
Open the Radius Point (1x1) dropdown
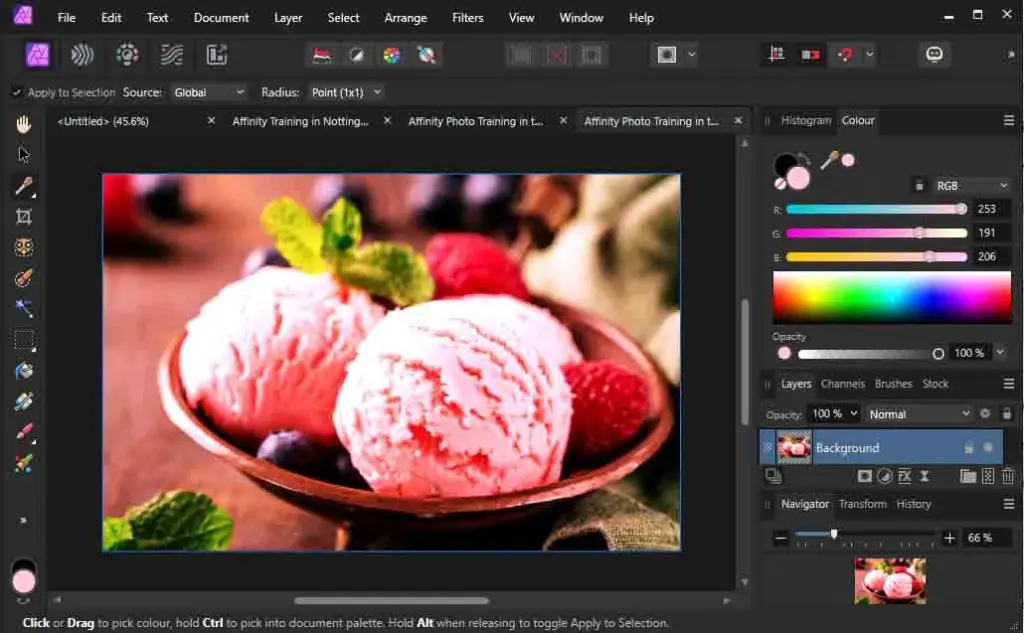pos(346,93)
